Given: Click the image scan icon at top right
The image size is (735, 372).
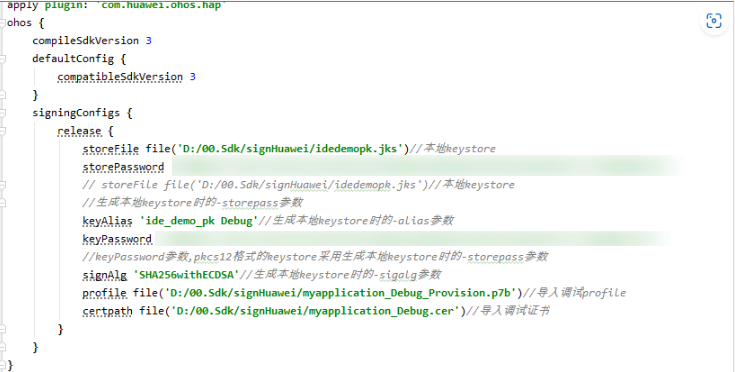Looking at the screenshot, I should coord(713,21).
